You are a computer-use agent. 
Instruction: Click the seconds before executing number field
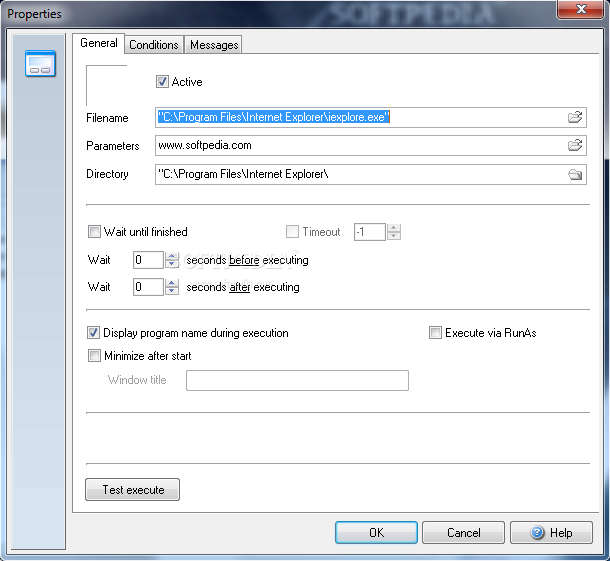pos(148,260)
